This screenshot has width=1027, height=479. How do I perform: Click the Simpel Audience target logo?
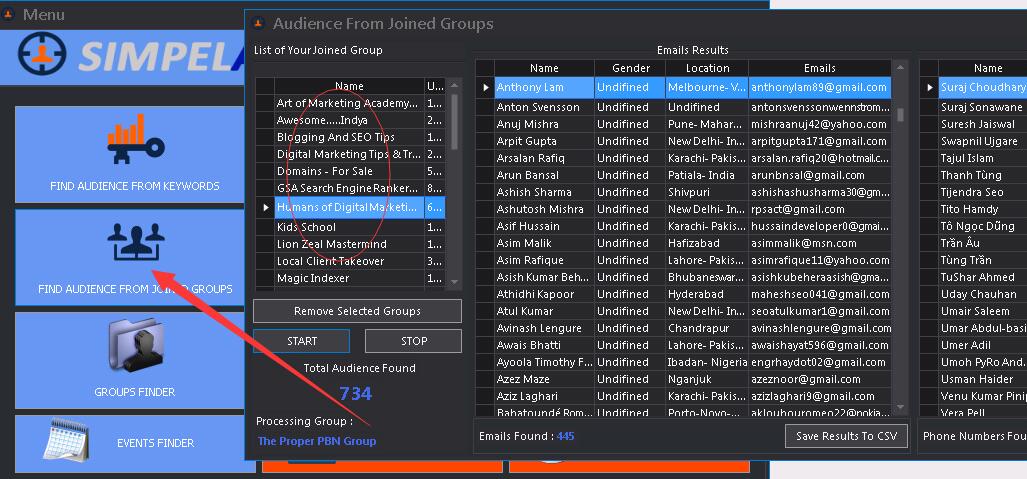[x=42, y=54]
